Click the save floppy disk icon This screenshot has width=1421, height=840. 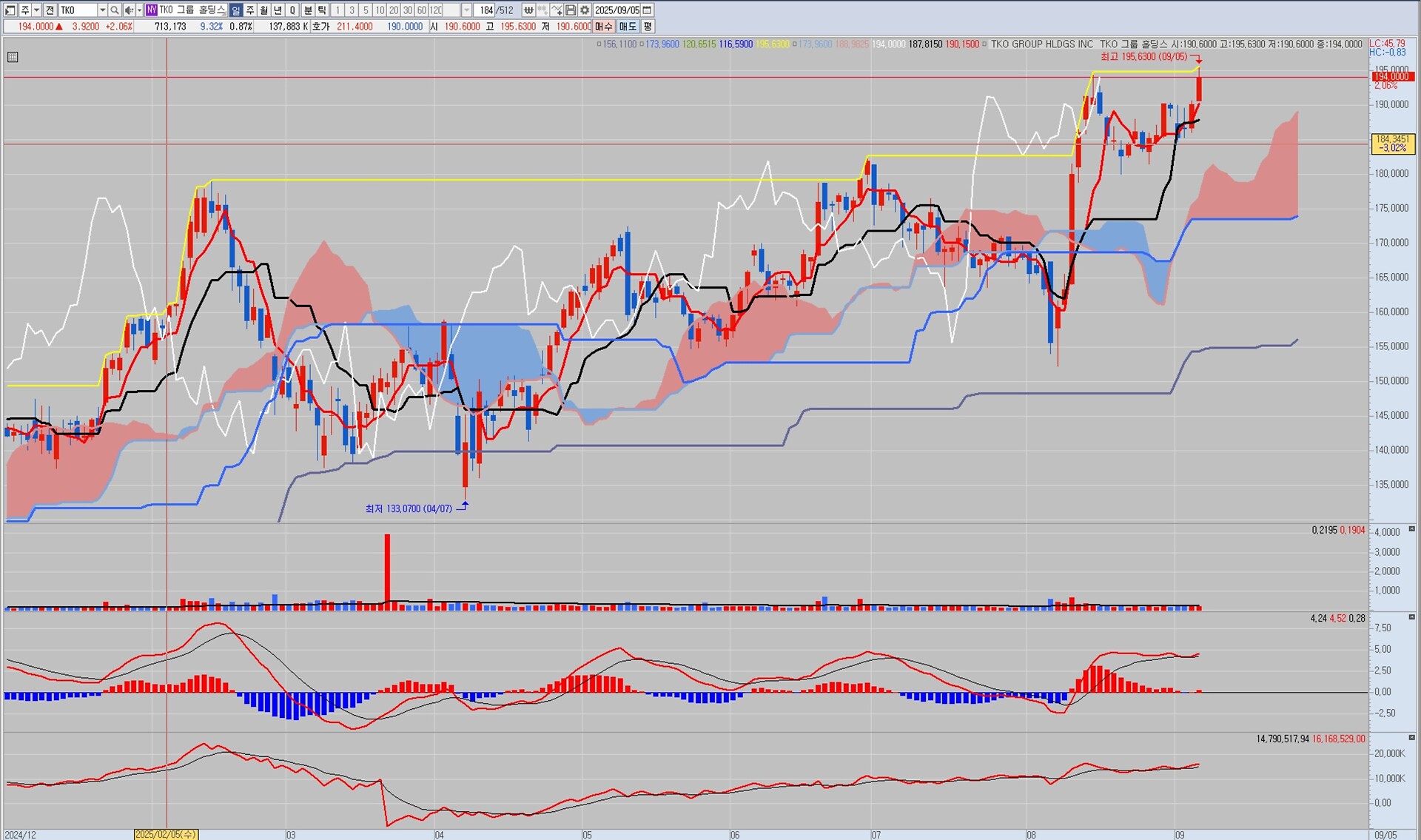[571, 10]
